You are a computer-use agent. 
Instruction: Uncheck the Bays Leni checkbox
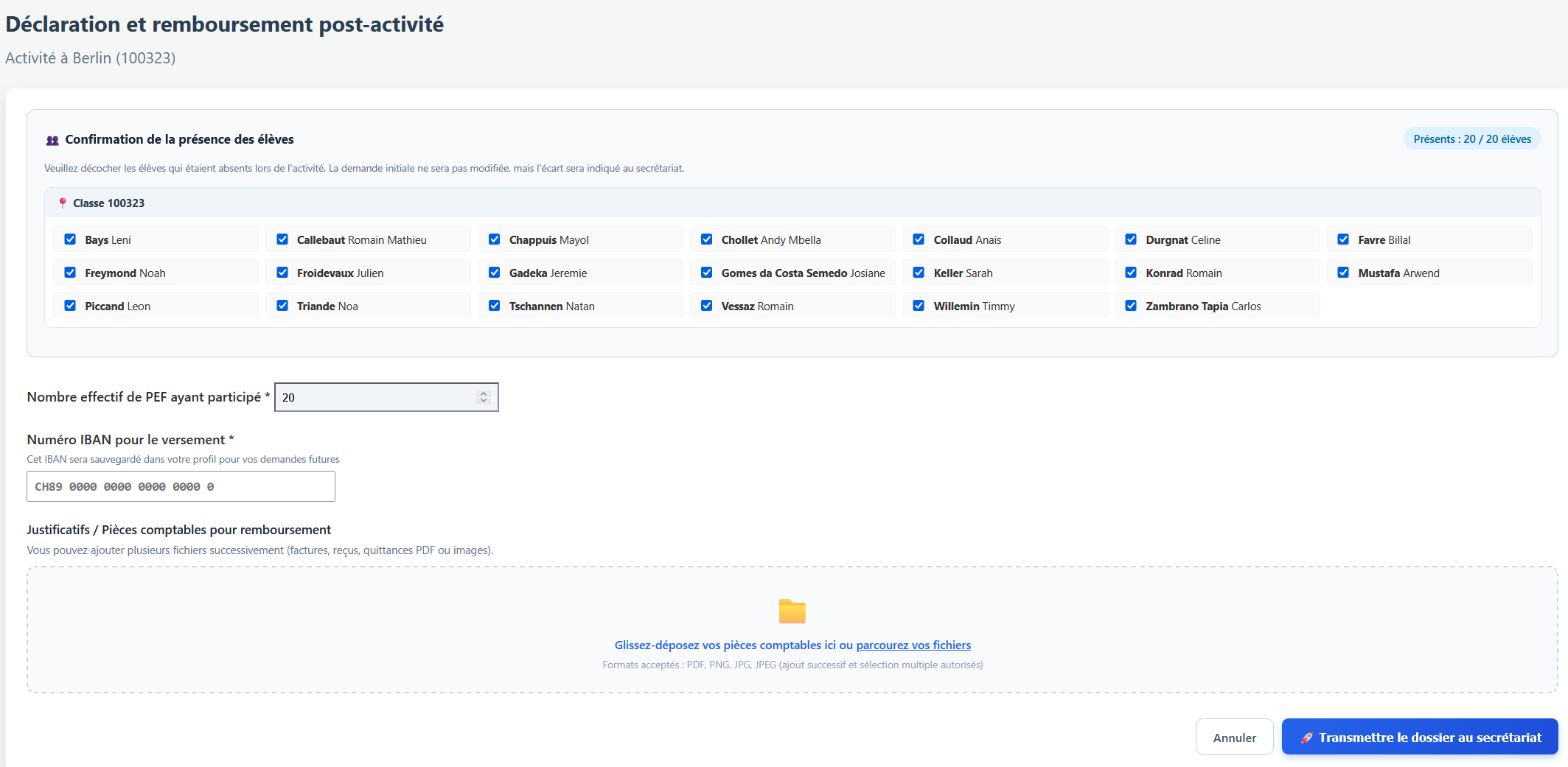click(x=70, y=239)
